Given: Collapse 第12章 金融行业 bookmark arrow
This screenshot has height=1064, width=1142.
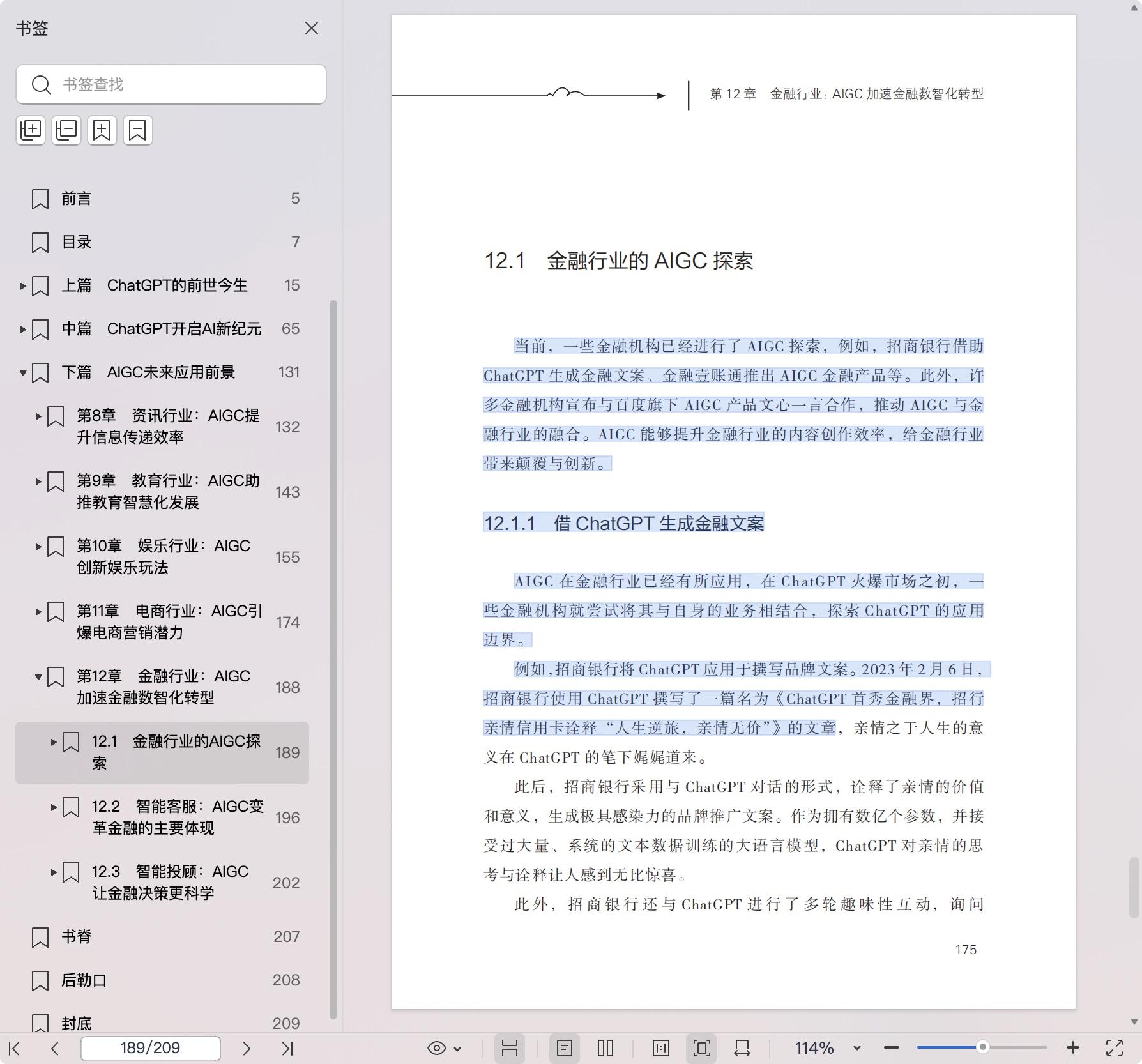Looking at the screenshot, I should 38,677.
